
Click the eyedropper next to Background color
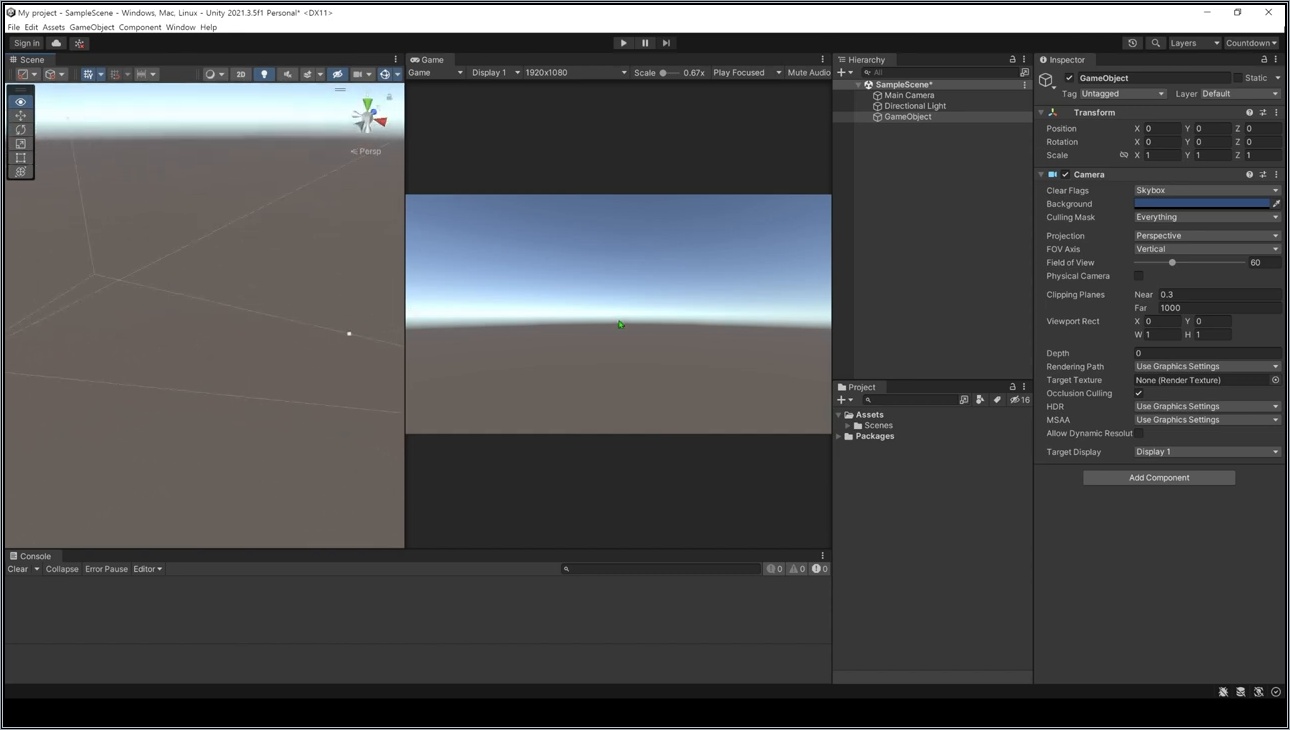1276,204
